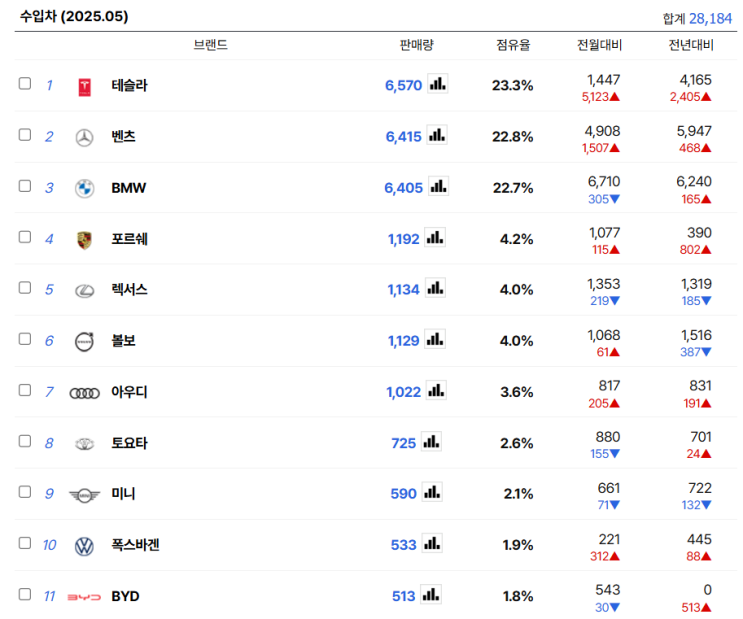Open the bar chart icon next to 벤츠 6,415
The width and height of the screenshot is (743, 619).
point(437,135)
